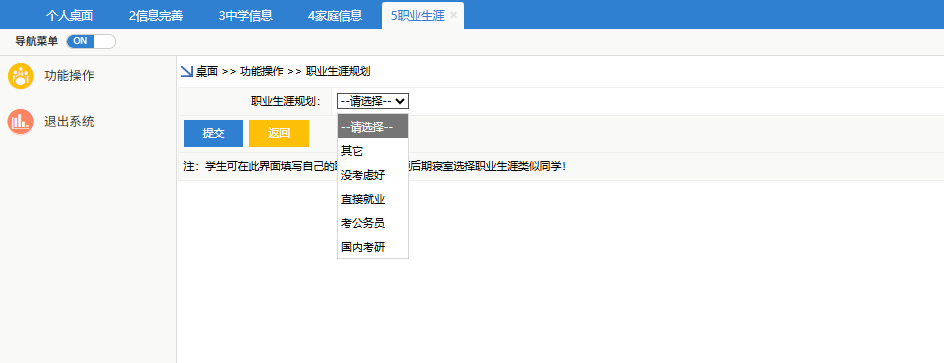Click the blue arrow icon before 桌面
944x363 pixels.
[x=187, y=72]
